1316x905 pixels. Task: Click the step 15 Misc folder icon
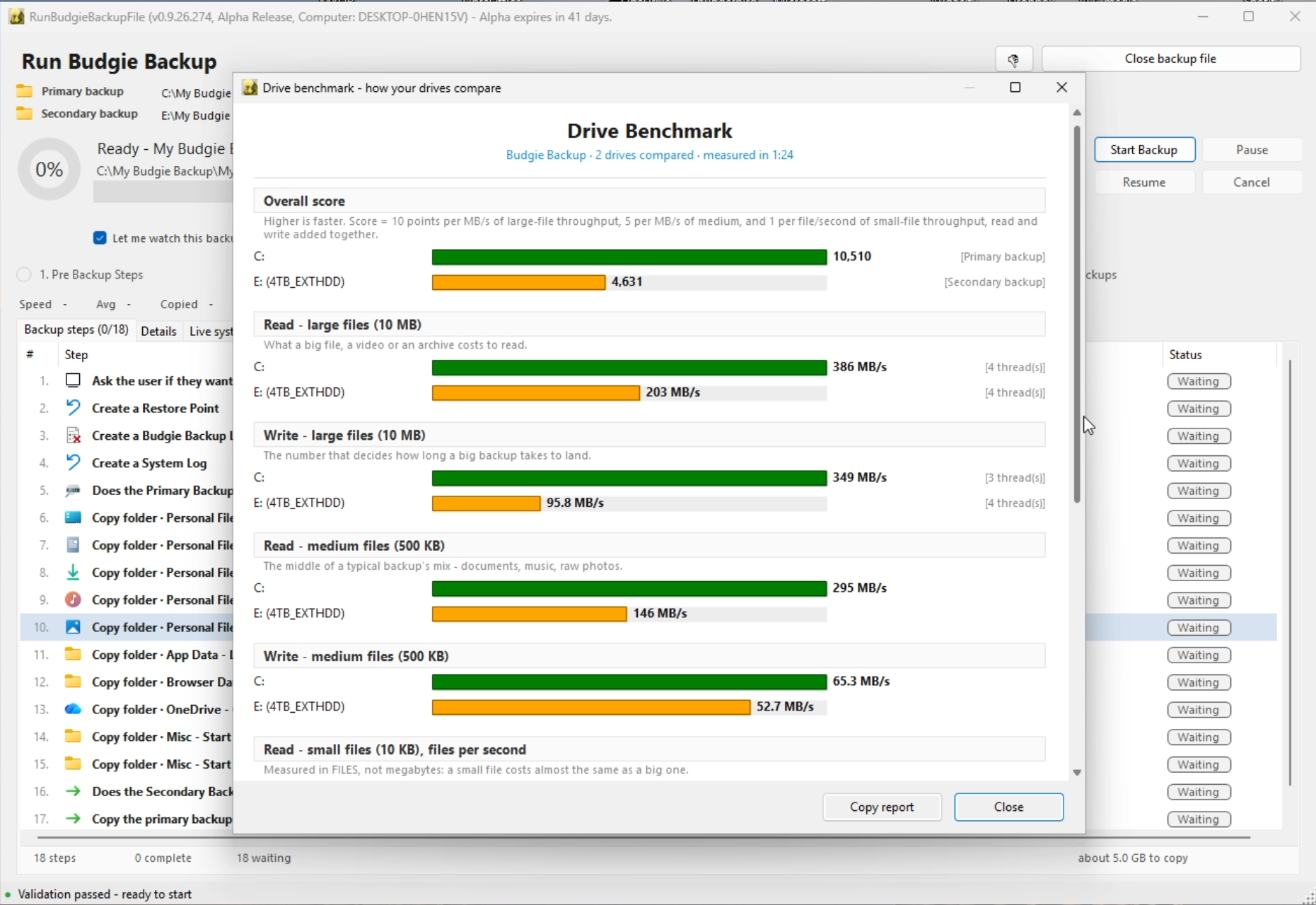coord(73,764)
